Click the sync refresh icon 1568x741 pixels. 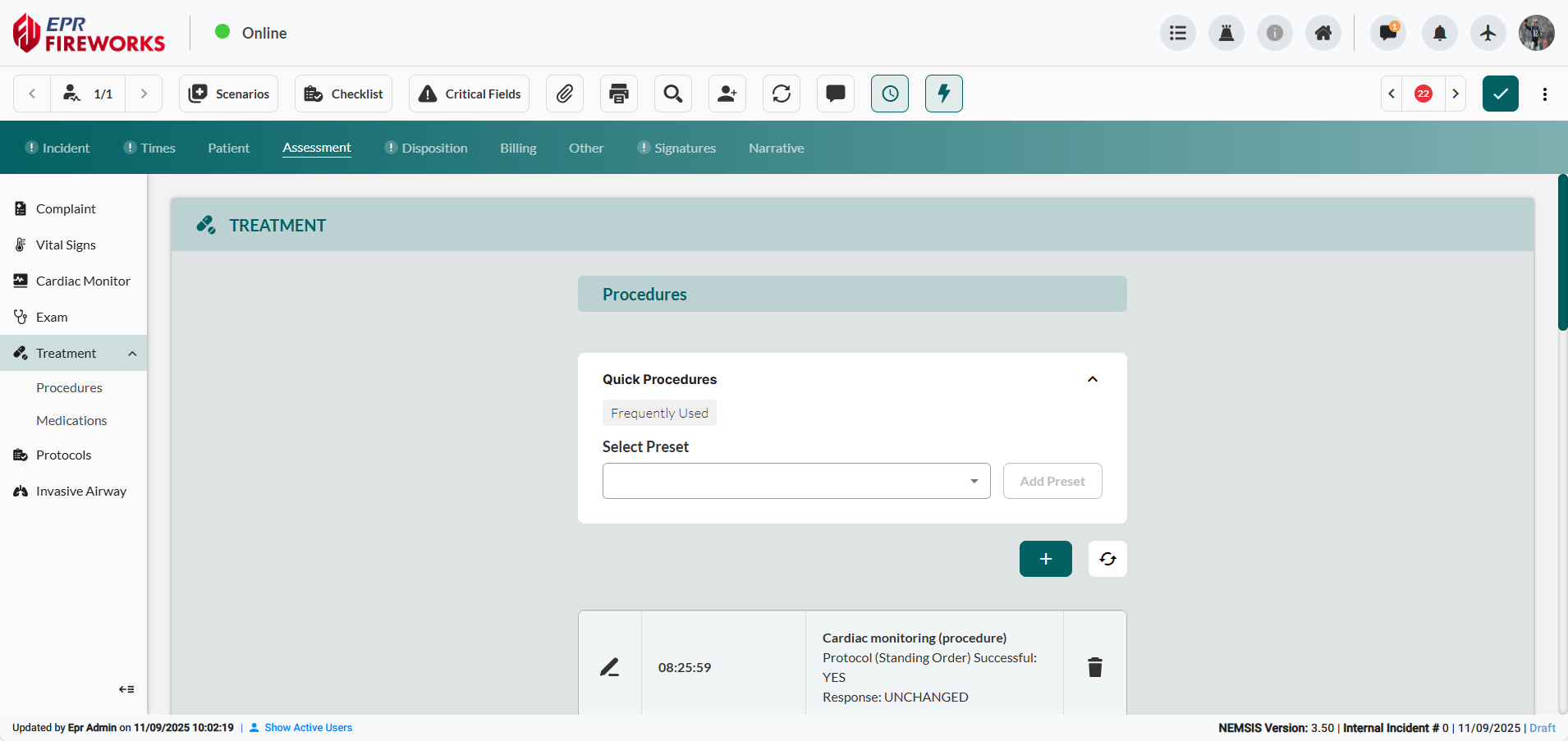click(781, 94)
